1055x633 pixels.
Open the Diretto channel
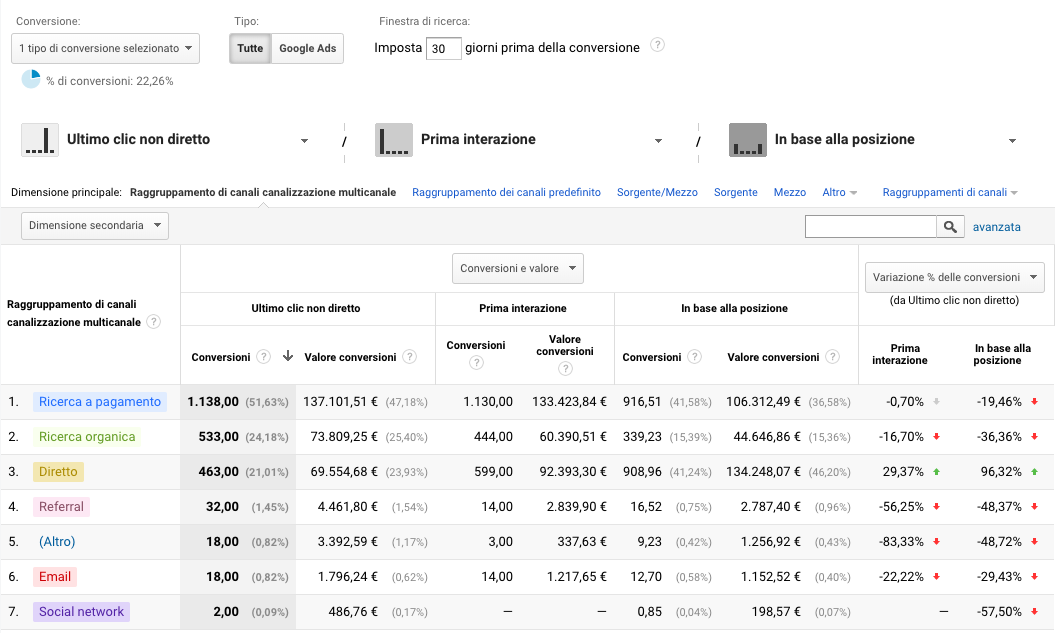click(58, 472)
